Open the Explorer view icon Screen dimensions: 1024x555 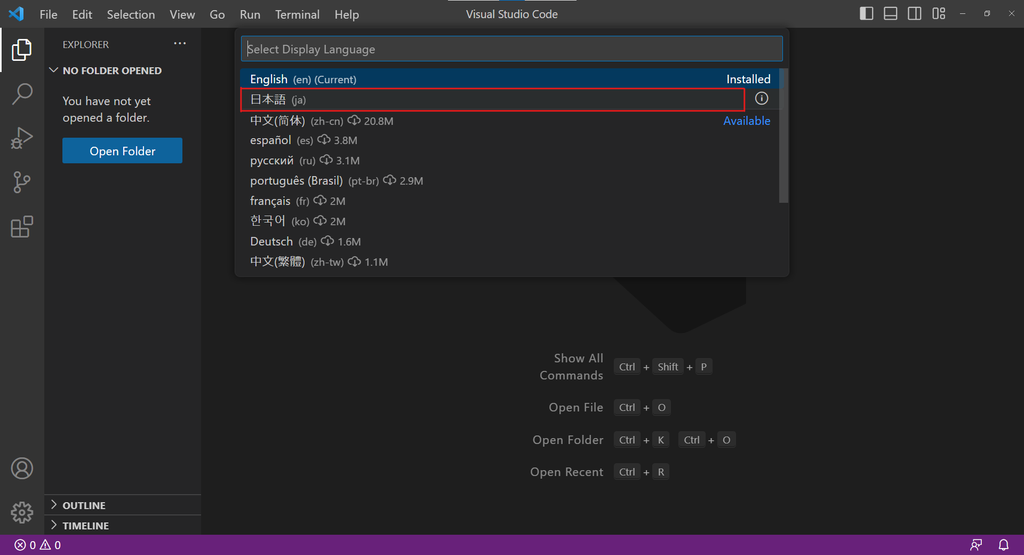point(21,49)
